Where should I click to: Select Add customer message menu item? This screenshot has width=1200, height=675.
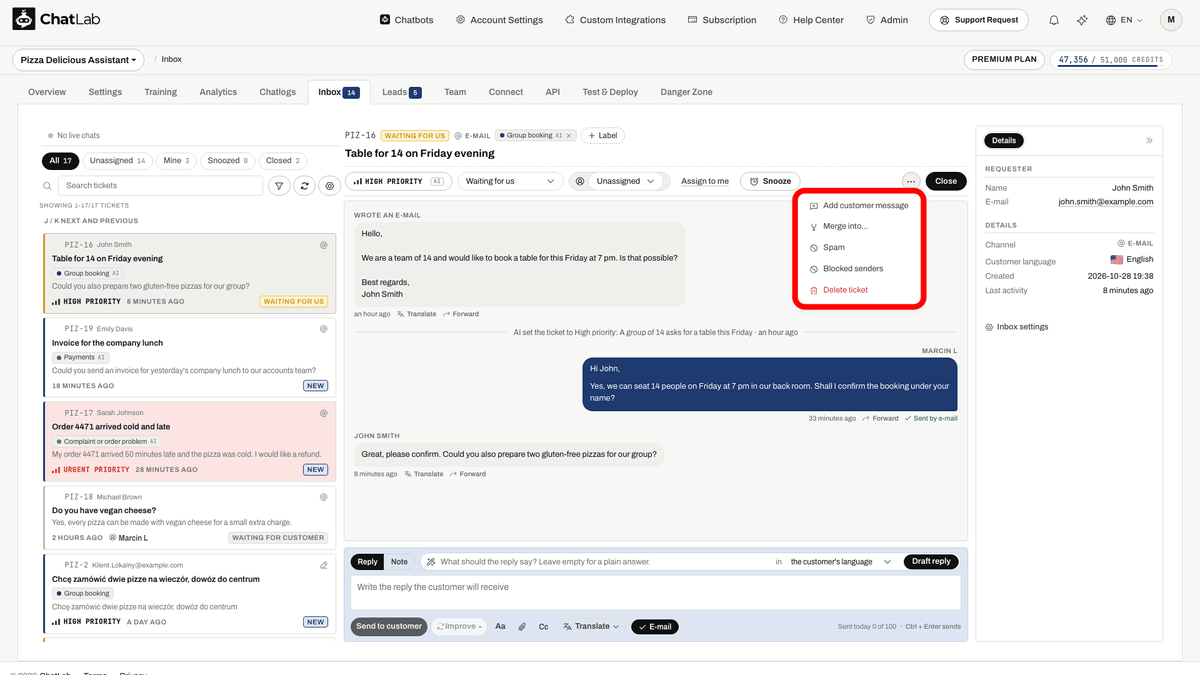859,205
